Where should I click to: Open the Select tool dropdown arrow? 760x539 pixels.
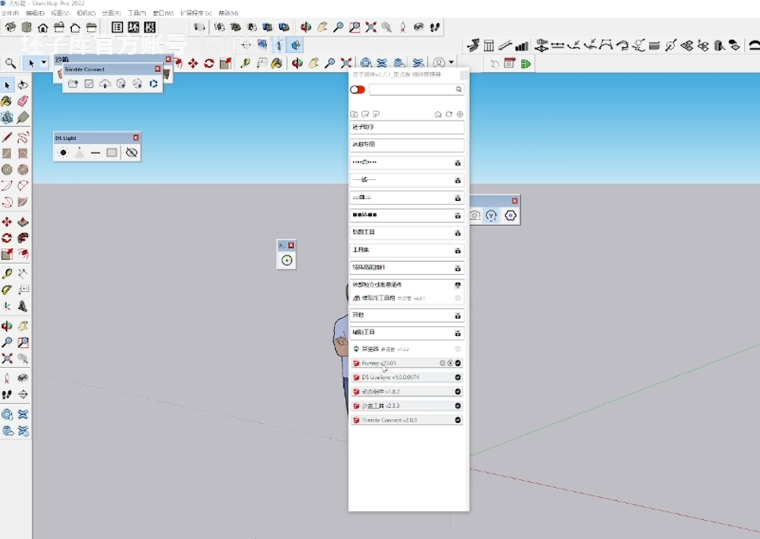tap(44, 63)
